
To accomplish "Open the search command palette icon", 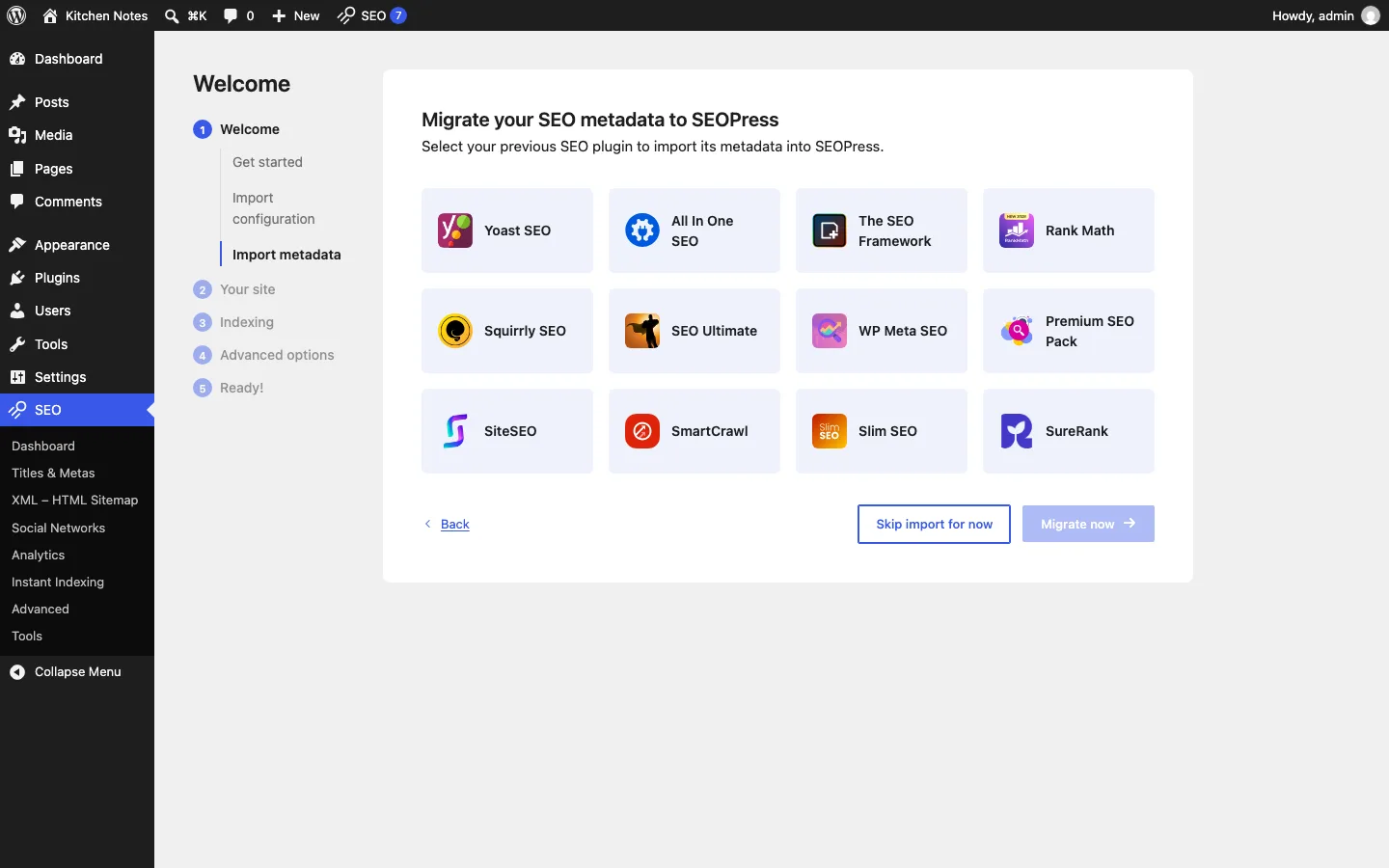I will (x=172, y=15).
